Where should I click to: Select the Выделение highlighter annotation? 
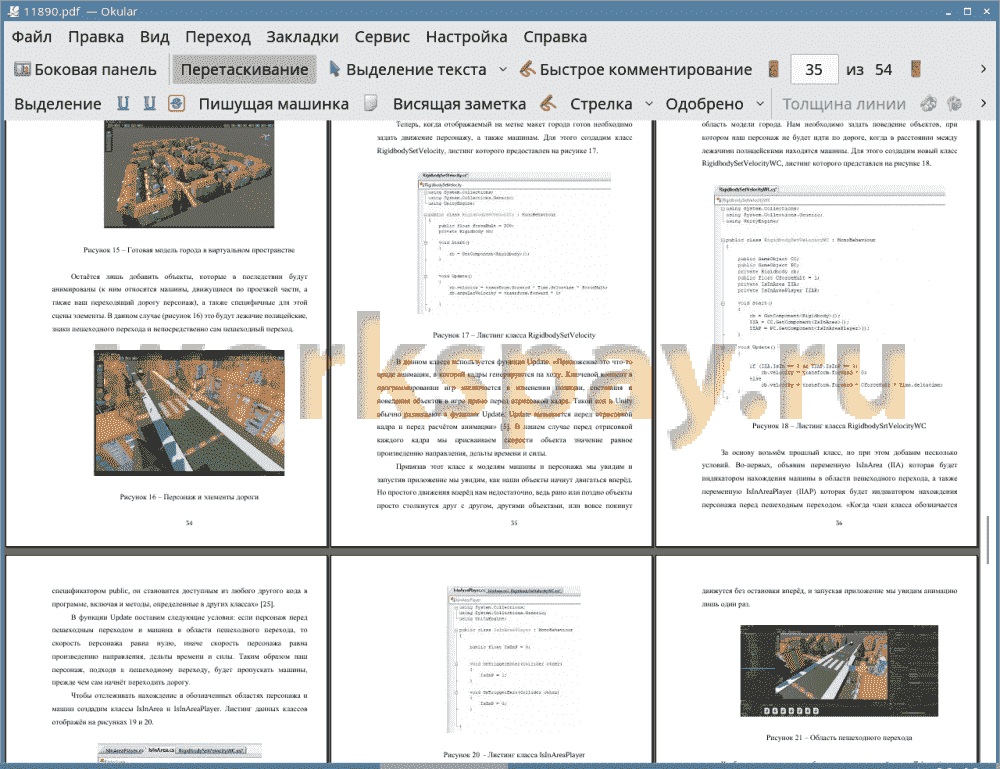[57, 104]
